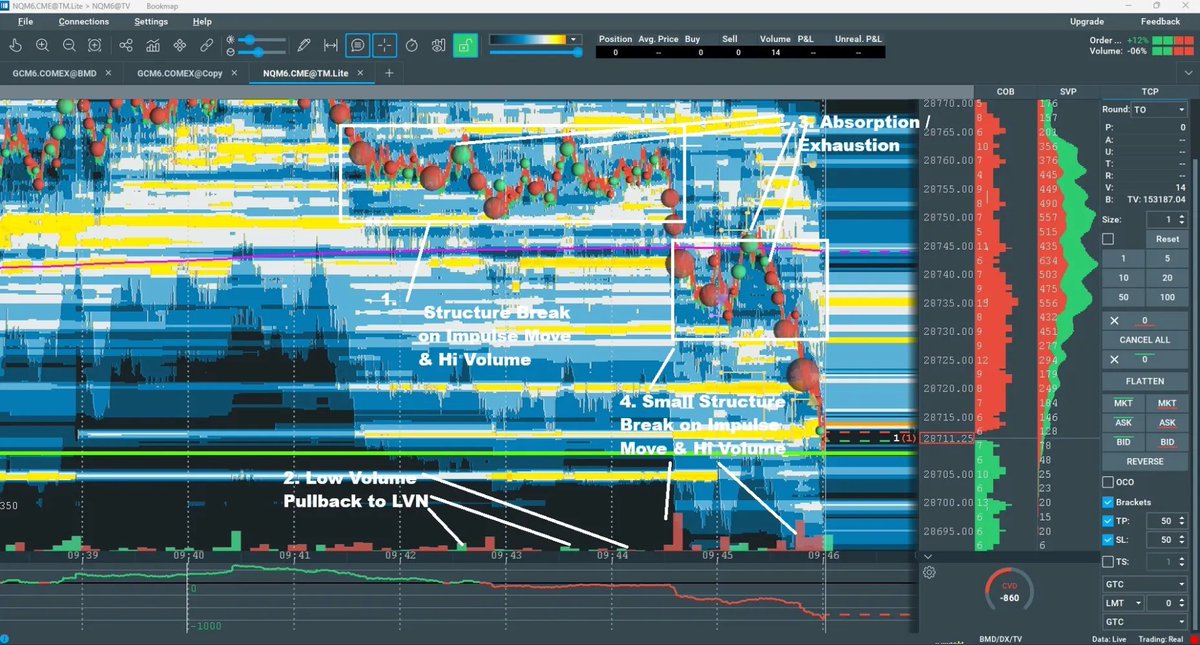Click the size 100 preset button
The width and height of the screenshot is (1200, 645).
1166,298
